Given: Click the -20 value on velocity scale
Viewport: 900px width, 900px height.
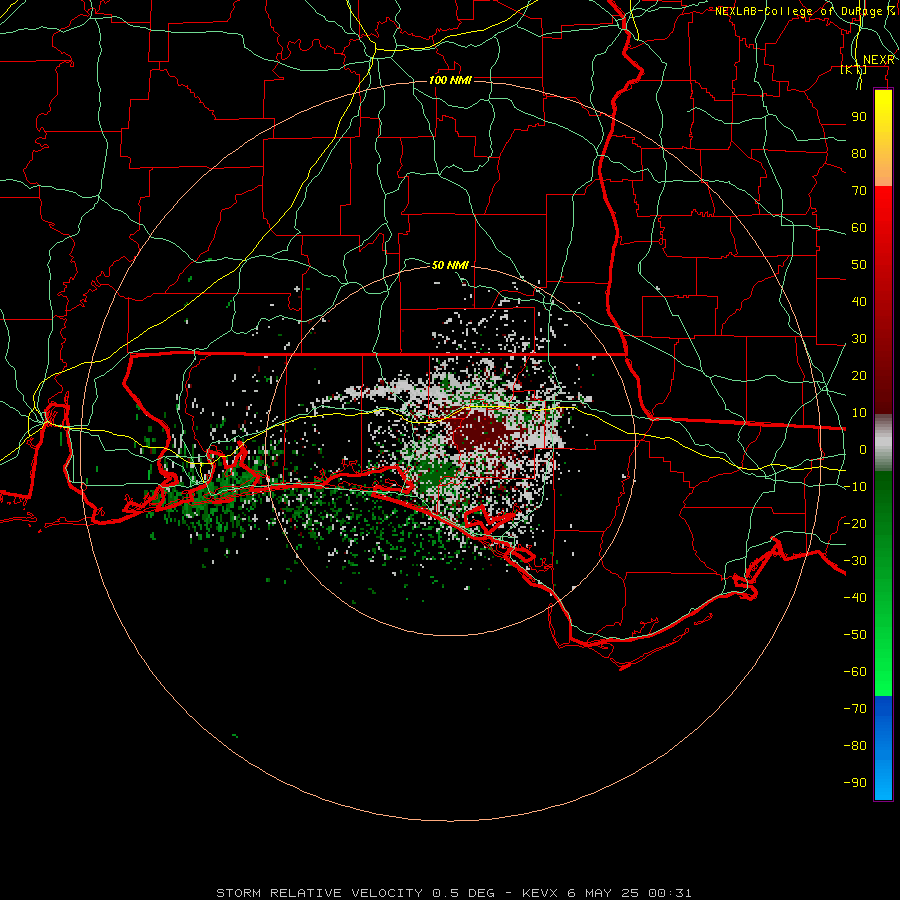Looking at the screenshot, I should (855, 523).
